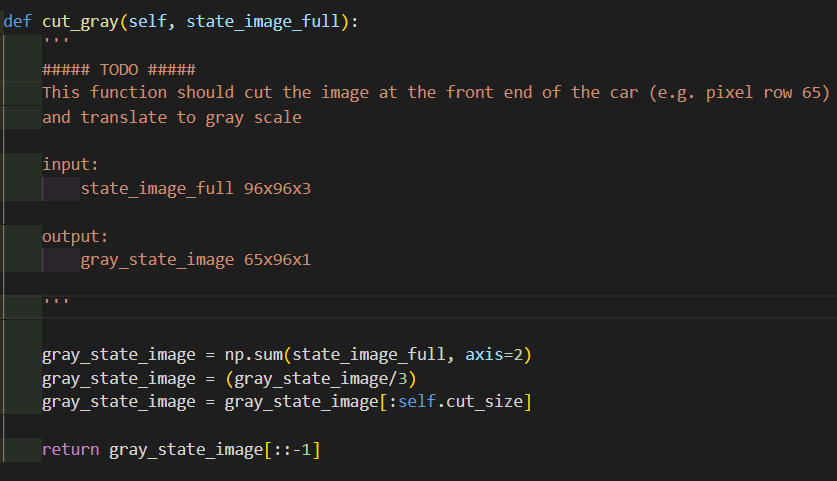Click the 'input:' docstring label
This screenshot has height=481, width=837.
[x=70, y=164]
